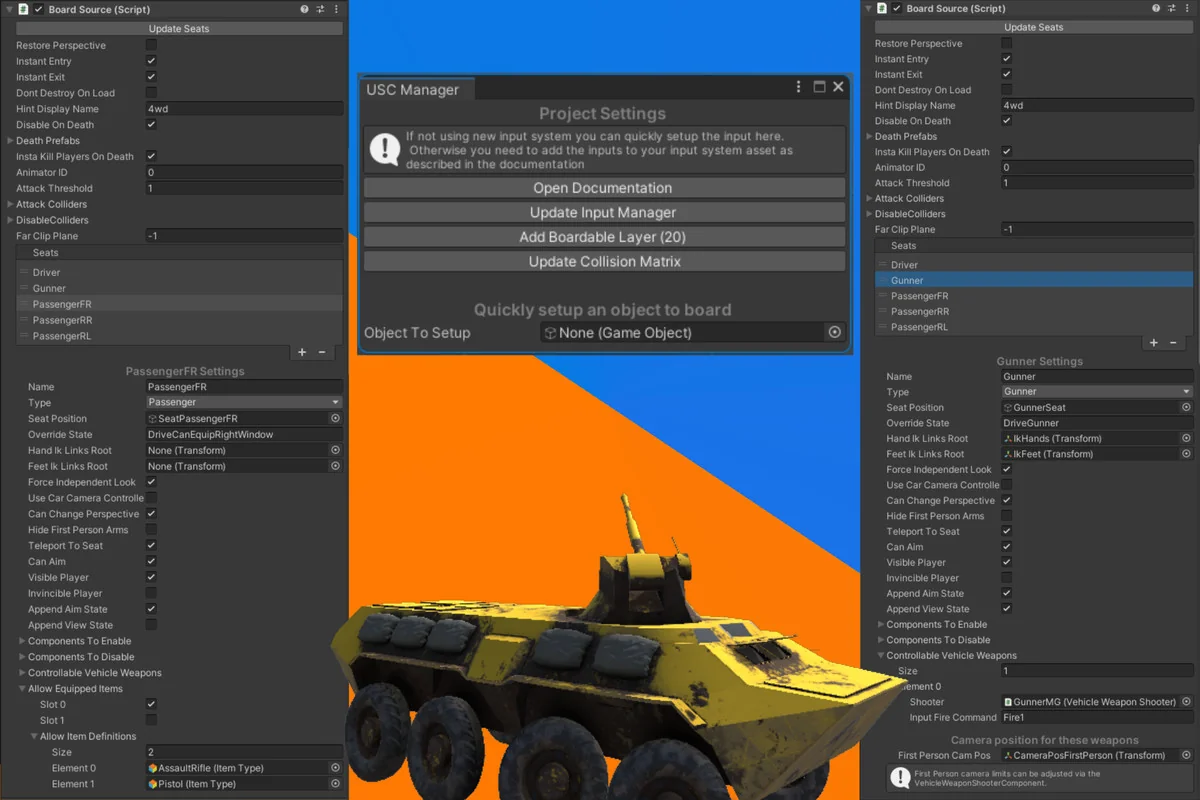
Task: Select the USC Manager tab
Action: tap(413, 89)
